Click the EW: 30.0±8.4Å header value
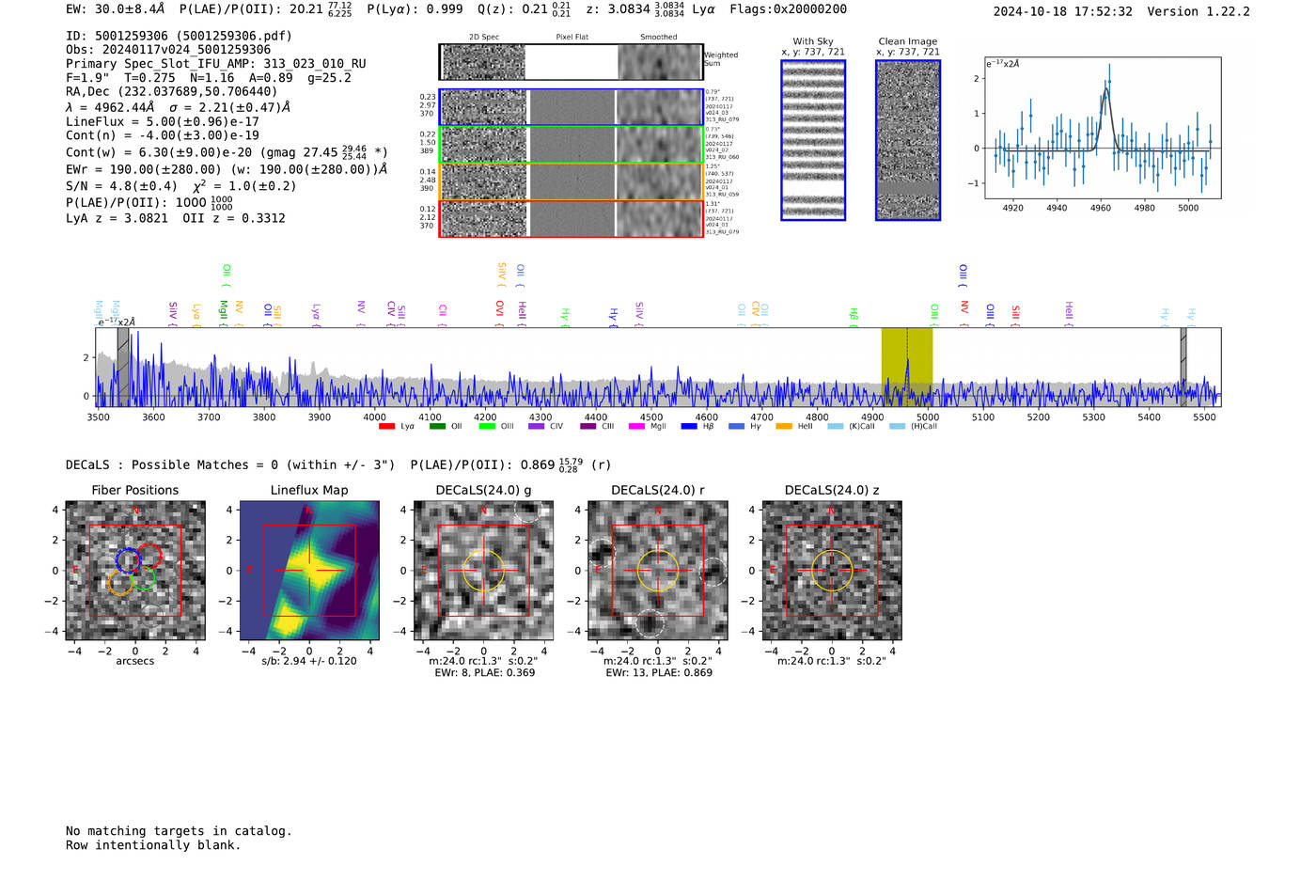Viewport: 1316px width, 896px height. [x=115, y=9]
